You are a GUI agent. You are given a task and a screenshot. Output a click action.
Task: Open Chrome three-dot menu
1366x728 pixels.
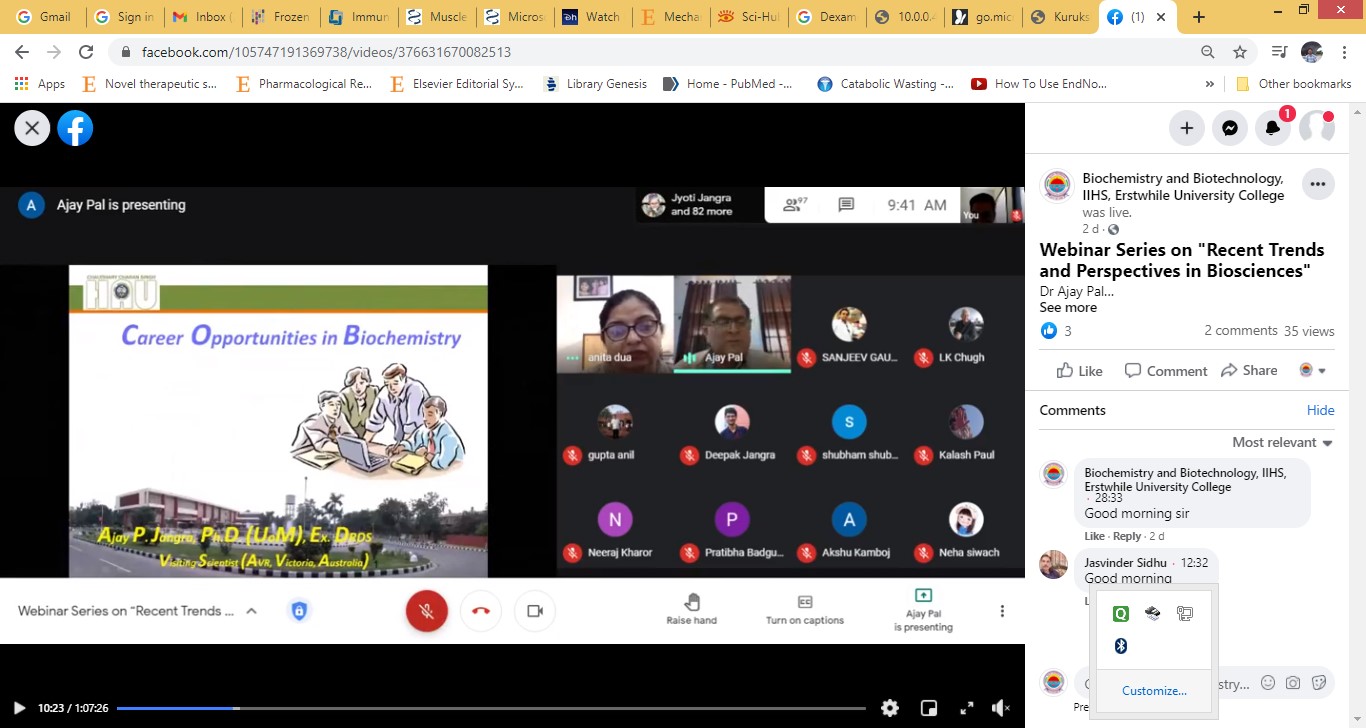pos(1344,52)
